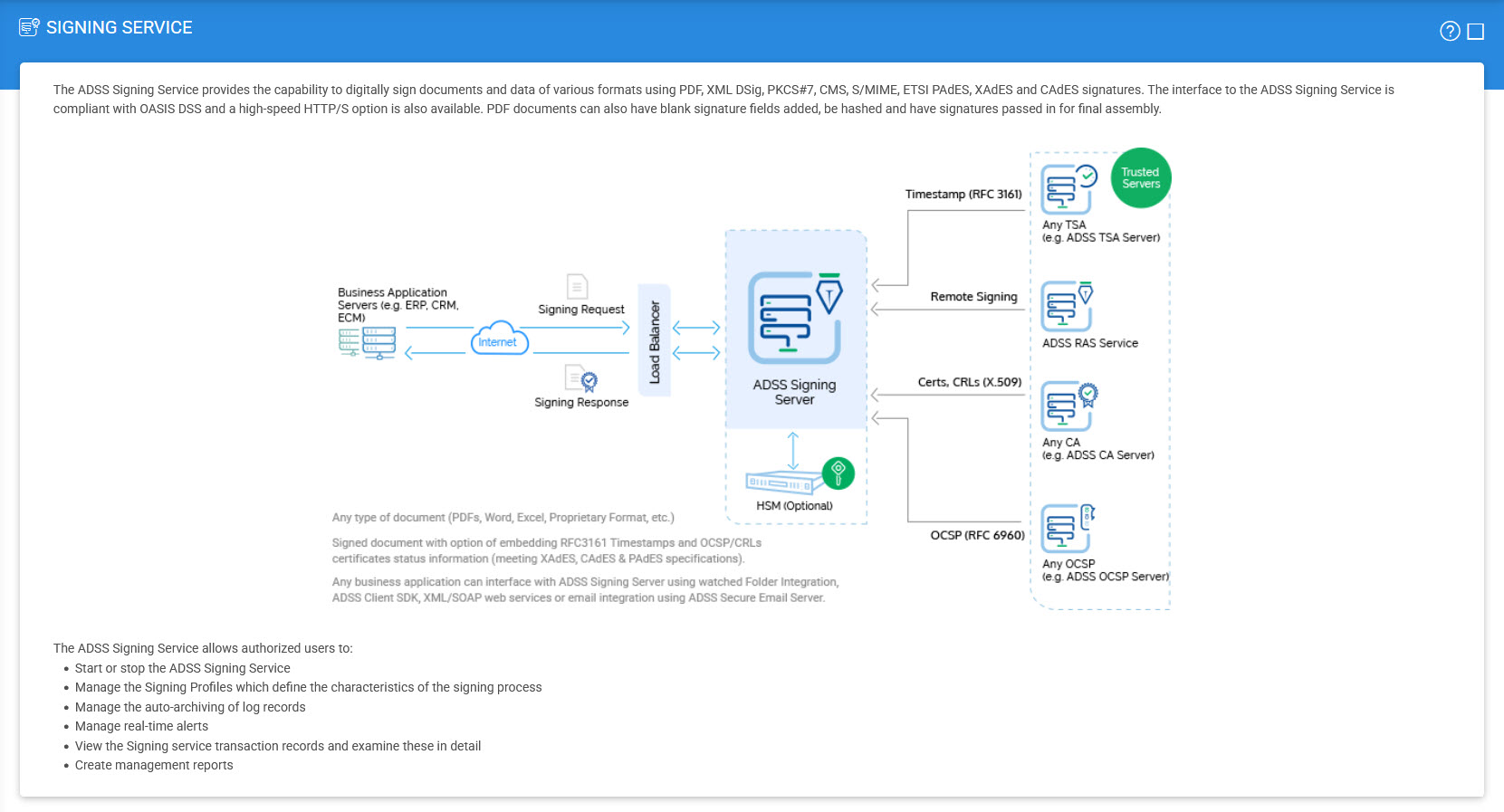Open the help question mark icon
This screenshot has width=1504, height=812.
1450,32
